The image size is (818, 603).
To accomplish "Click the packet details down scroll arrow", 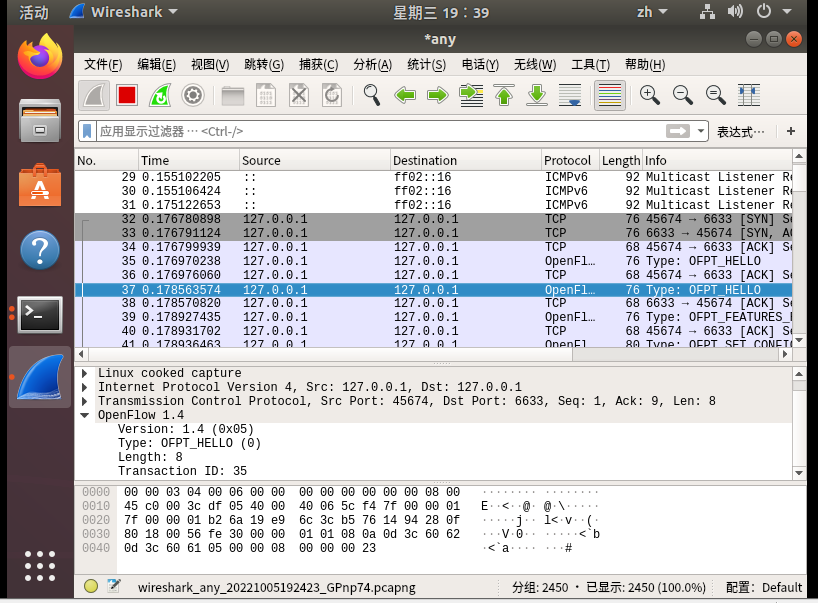I will [x=799, y=473].
